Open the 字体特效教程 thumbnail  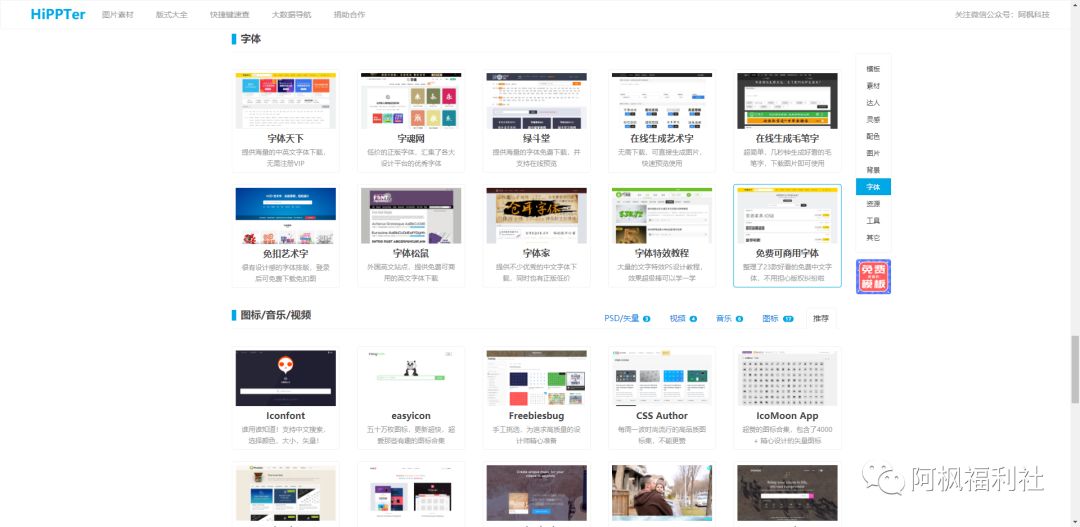pyautogui.click(x=662, y=216)
